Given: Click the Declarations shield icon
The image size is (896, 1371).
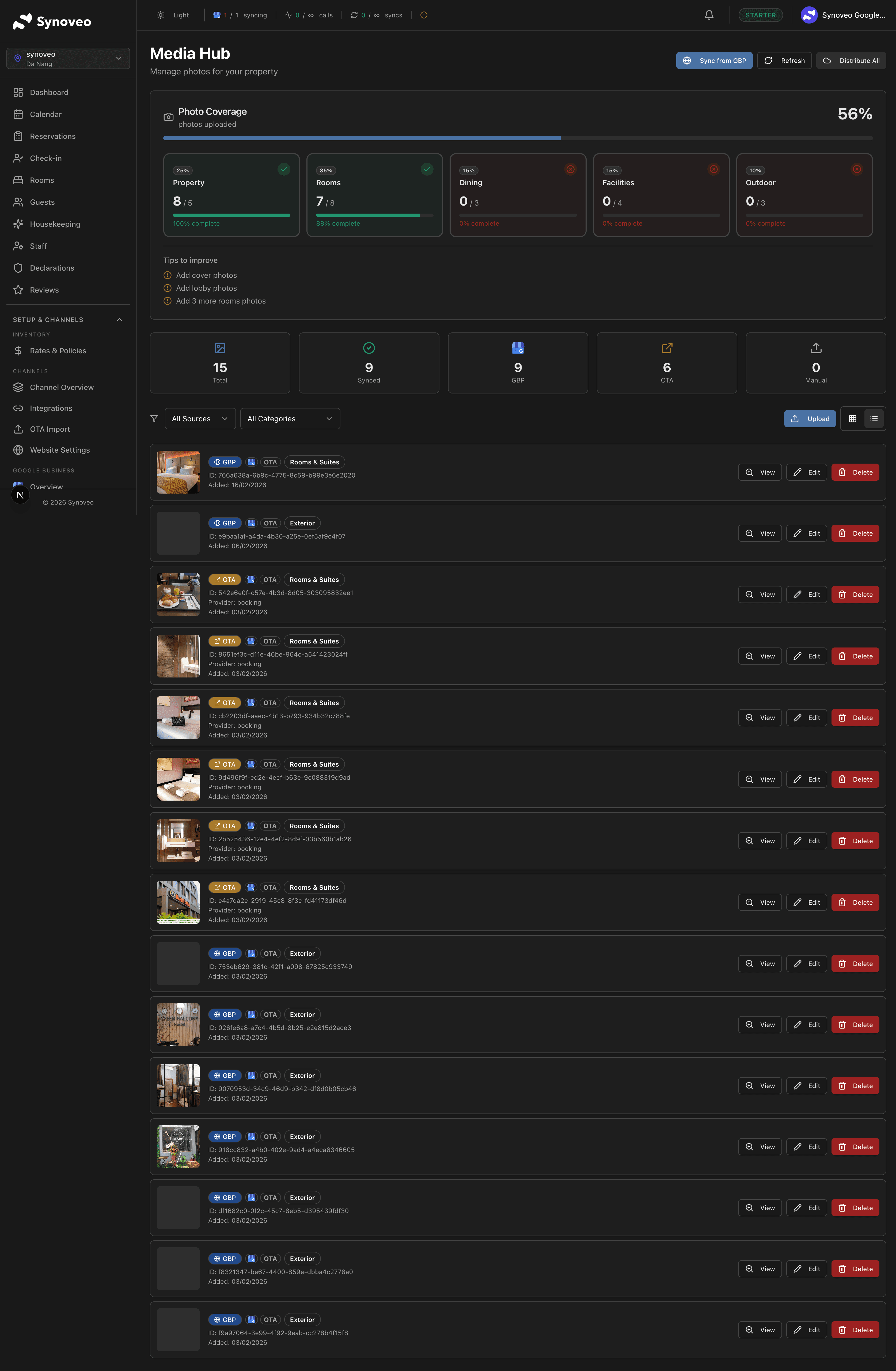Looking at the screenshot, I should tap(18, 268).
